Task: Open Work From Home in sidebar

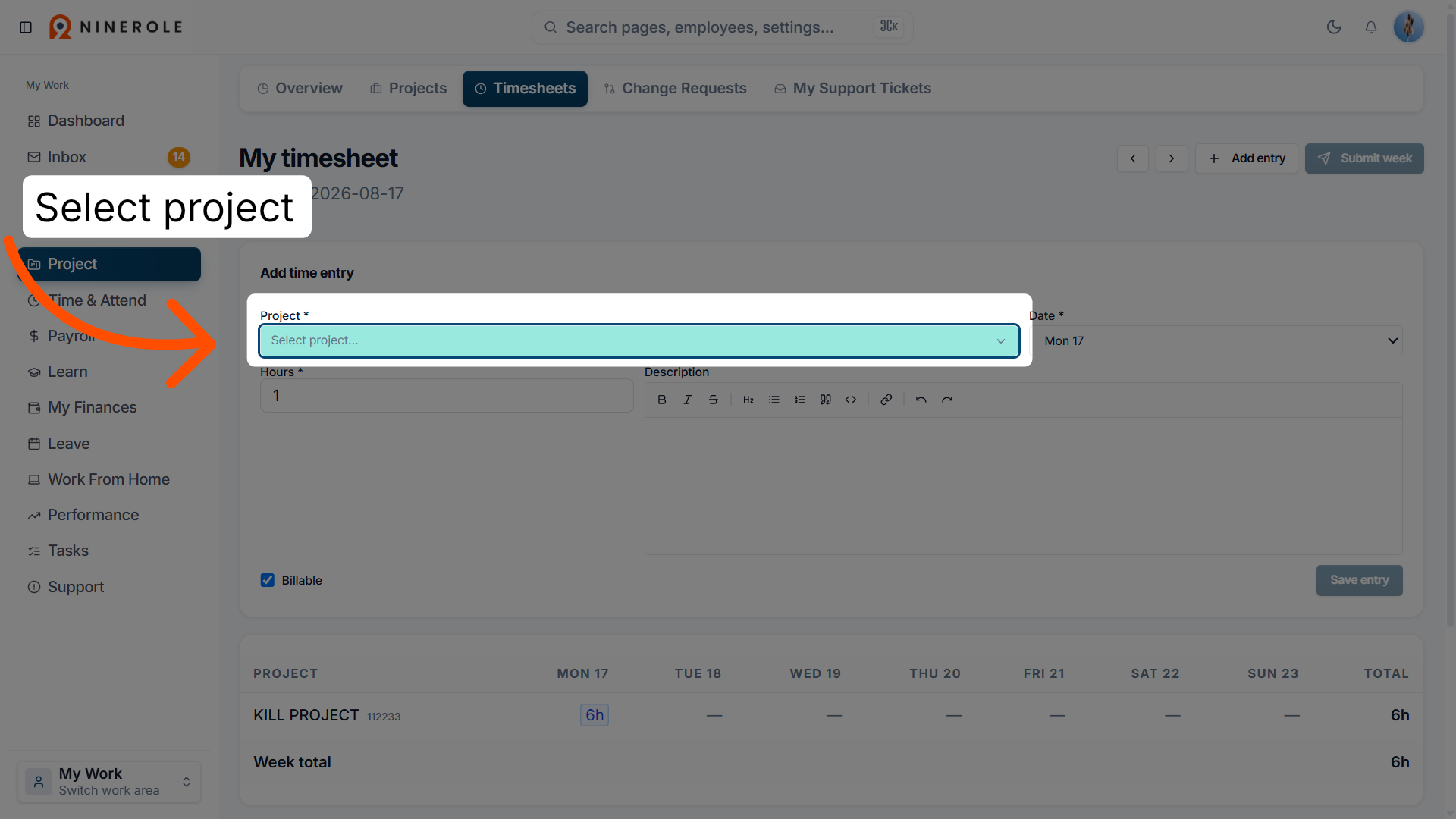Action: pyautogui.click(x=109, y=479)
